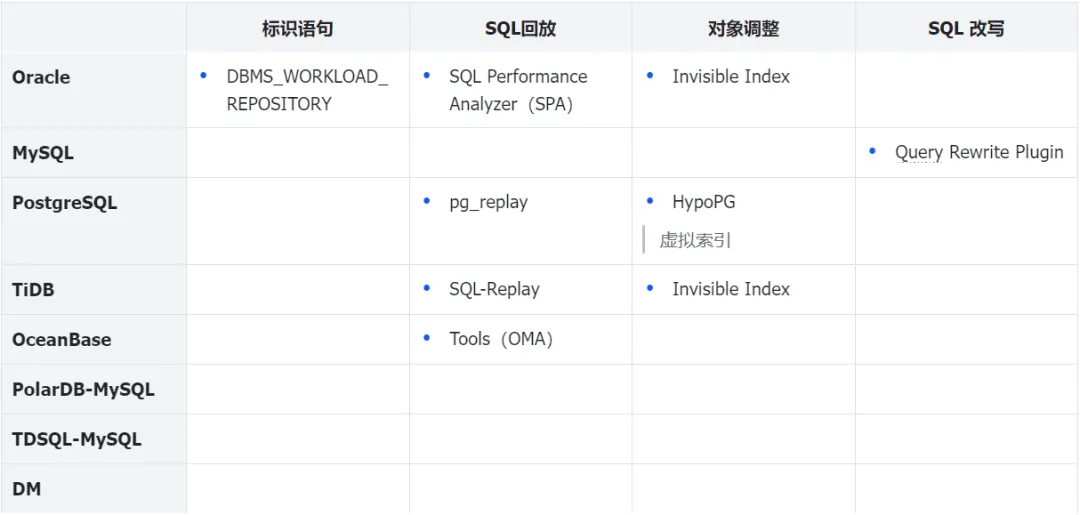The height and width of the screenshot is (515, 1080).
Task: Click the Oracle row label
Action: pos(41,77)
